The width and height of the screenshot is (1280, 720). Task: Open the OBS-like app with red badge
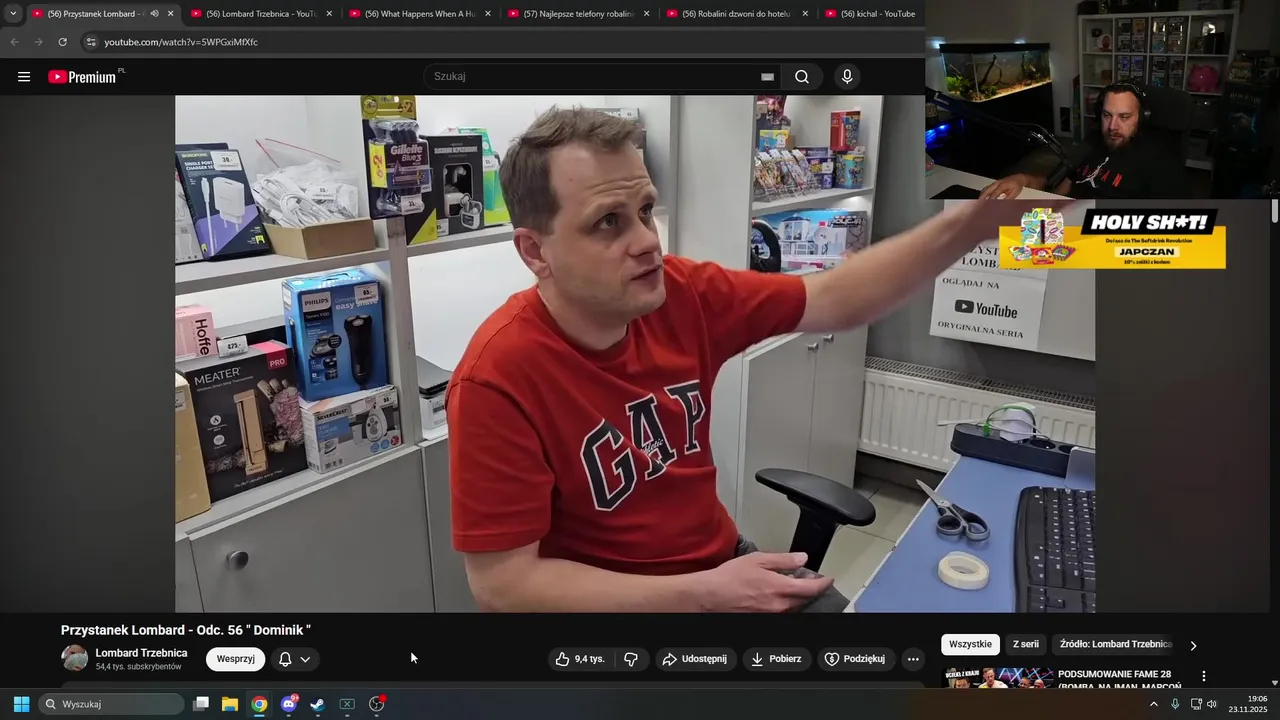pos(377,704)
